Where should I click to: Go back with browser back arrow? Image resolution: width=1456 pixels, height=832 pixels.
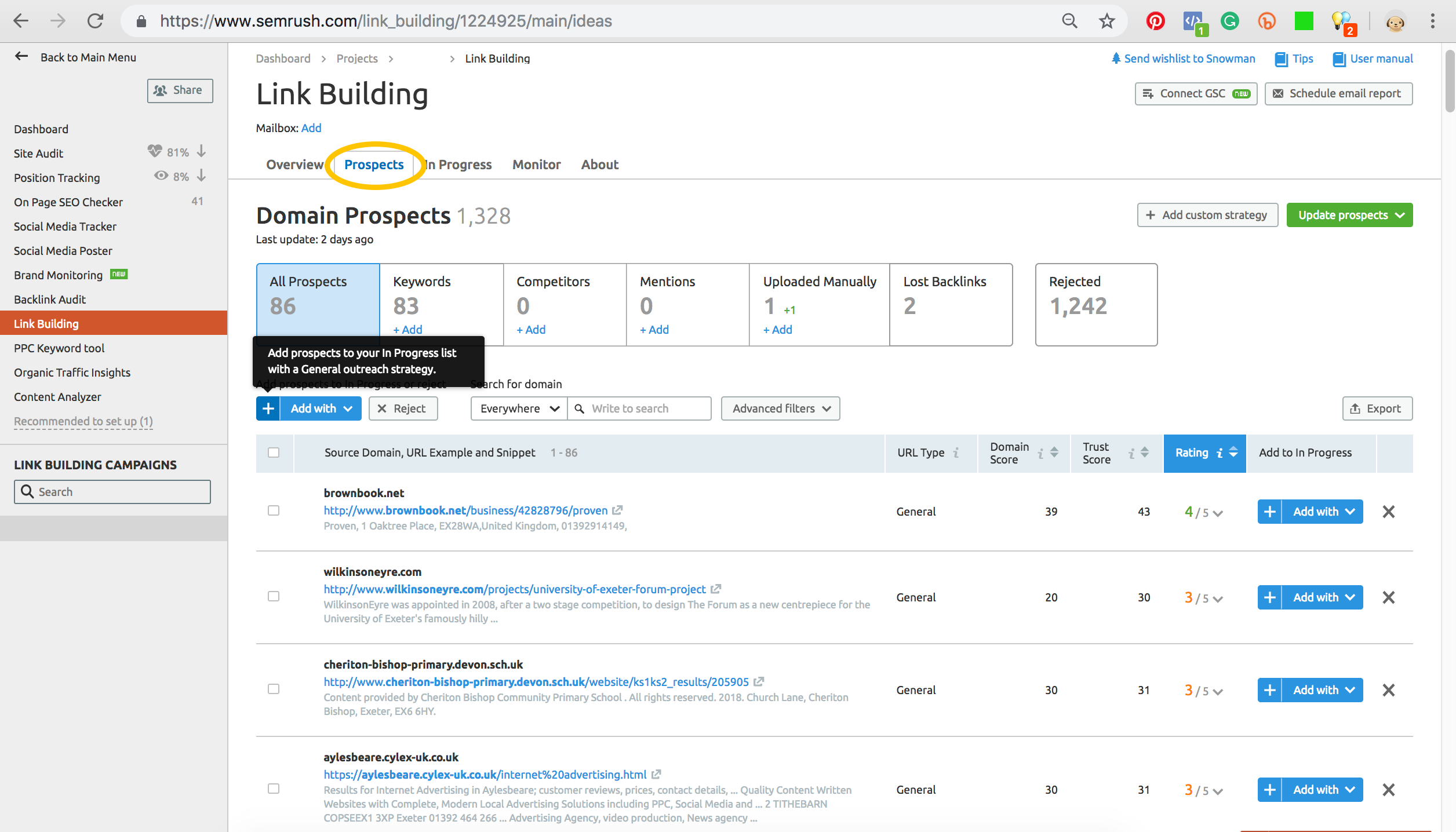[21, 21]
